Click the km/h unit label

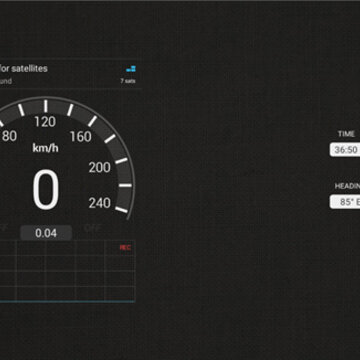[x=45, y=148]
